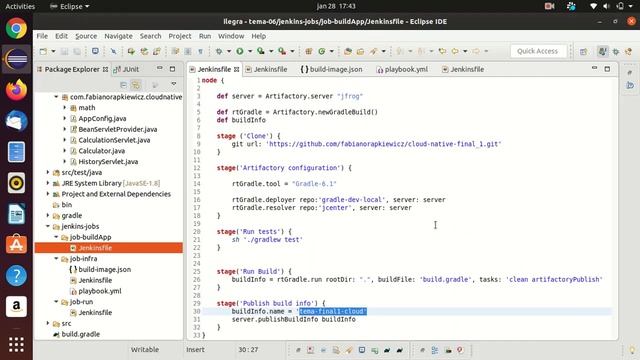
Task: Click the Debug bug icon
Action: (219, 51)
